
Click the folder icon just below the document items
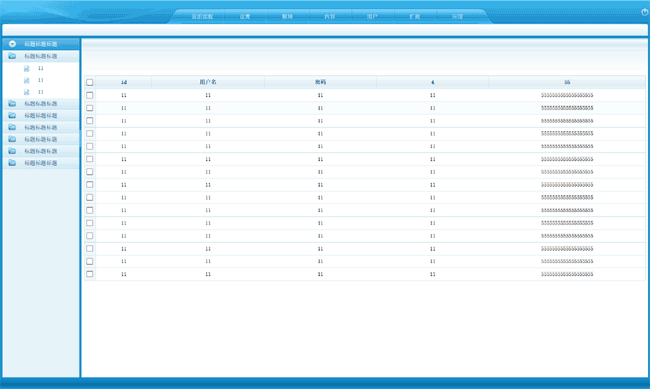pos(12,104)
